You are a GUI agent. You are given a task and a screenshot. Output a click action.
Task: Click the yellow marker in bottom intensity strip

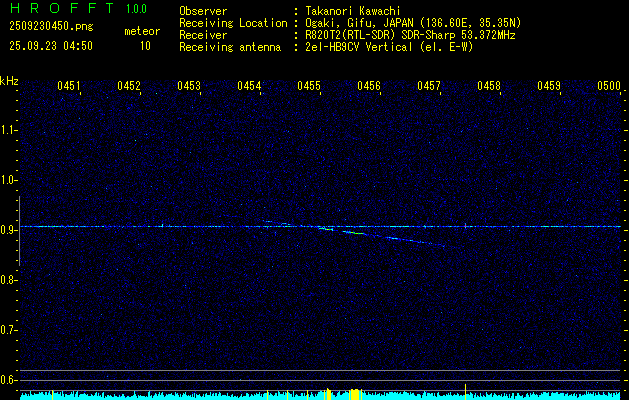coord(355,395)
